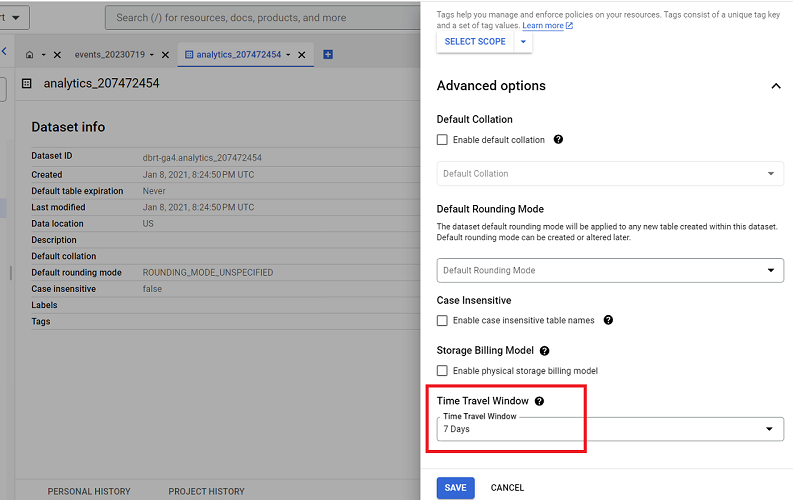
Task: Select the Default table expiration value Never
Action: coord(154,191)
